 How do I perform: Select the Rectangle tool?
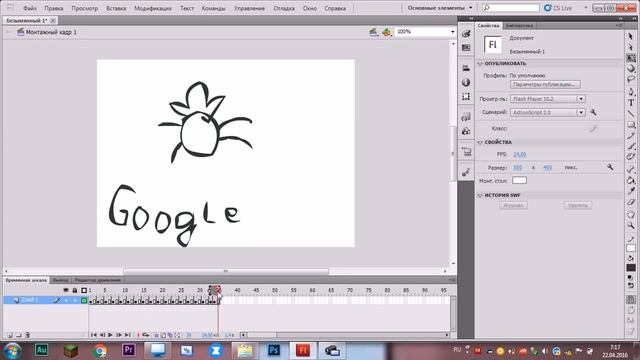coord(631,124)
